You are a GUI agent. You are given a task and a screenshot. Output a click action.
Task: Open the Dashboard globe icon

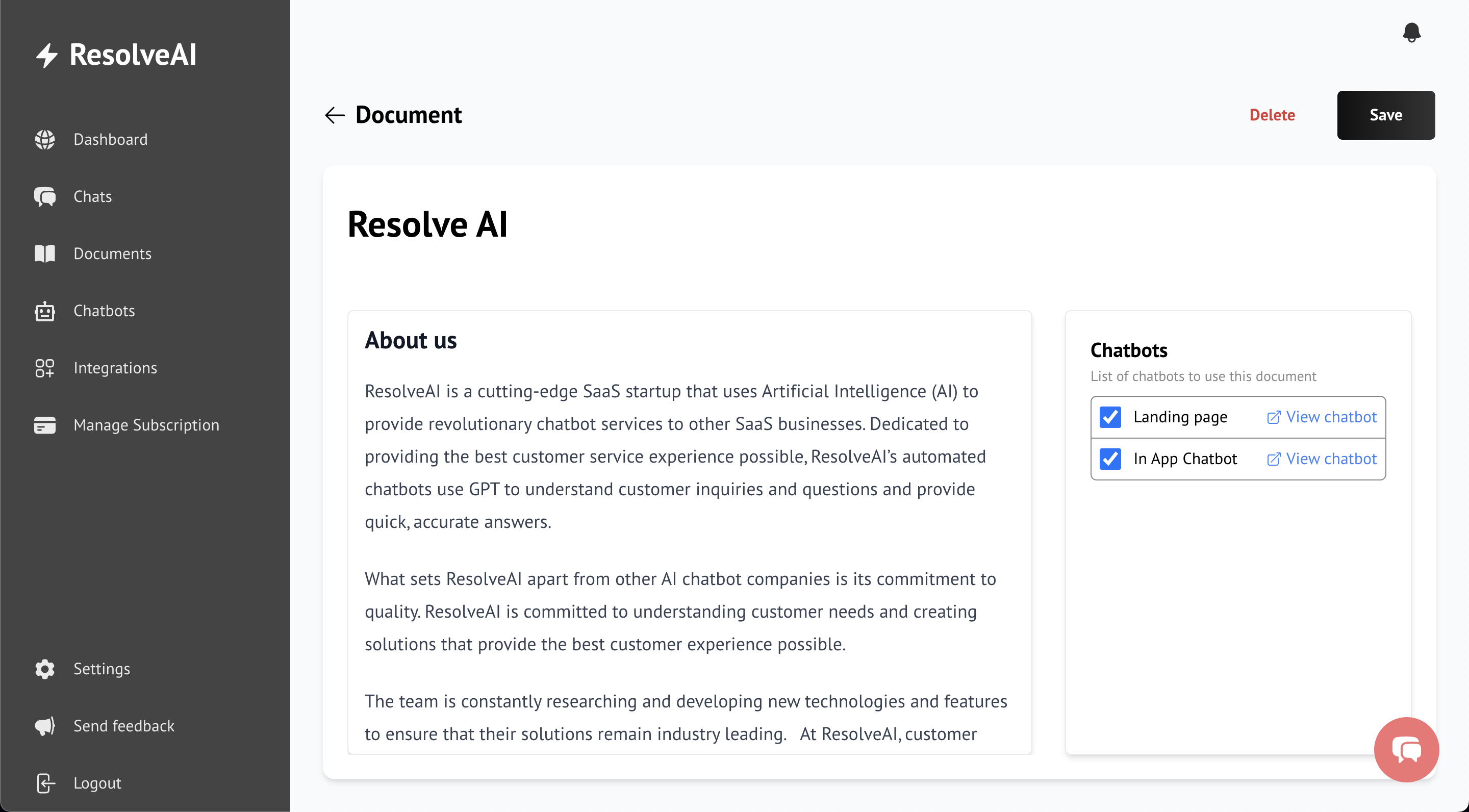44,140
